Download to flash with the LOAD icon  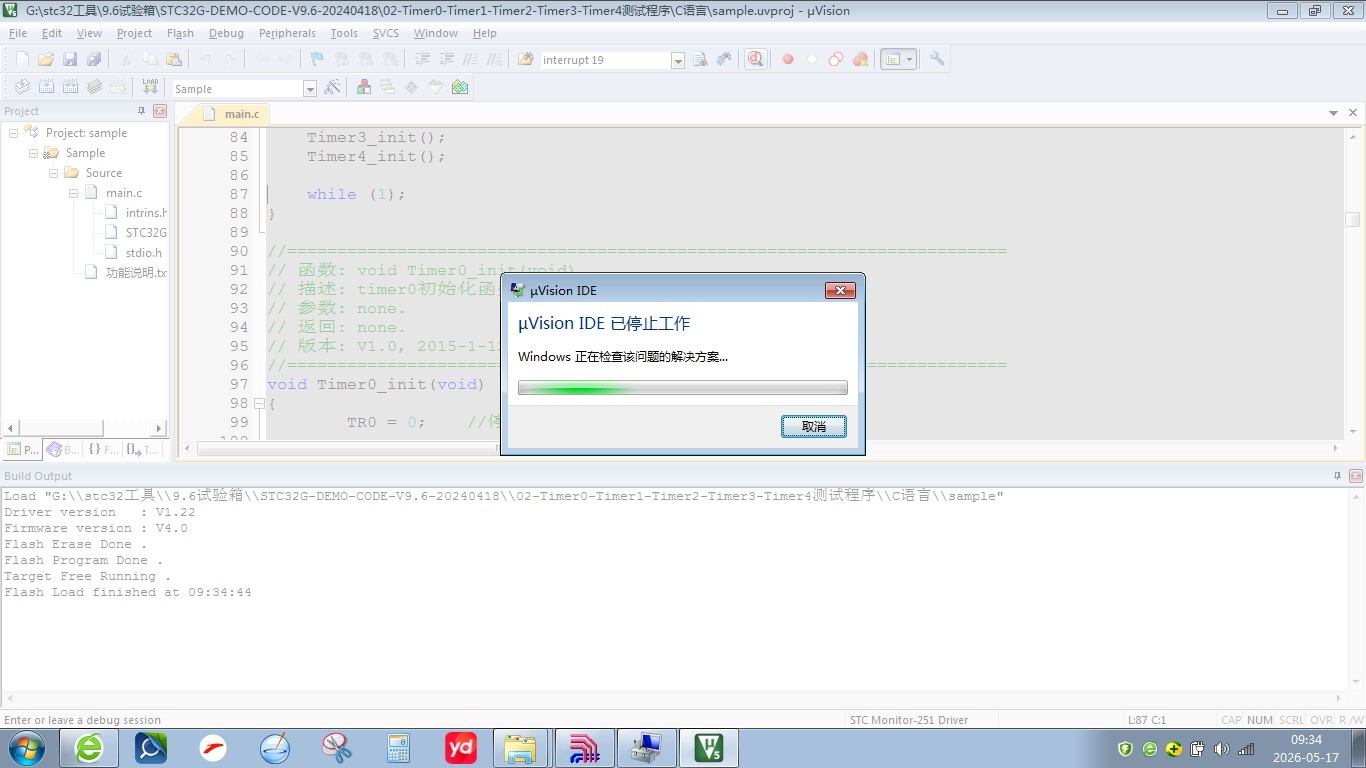150,88
